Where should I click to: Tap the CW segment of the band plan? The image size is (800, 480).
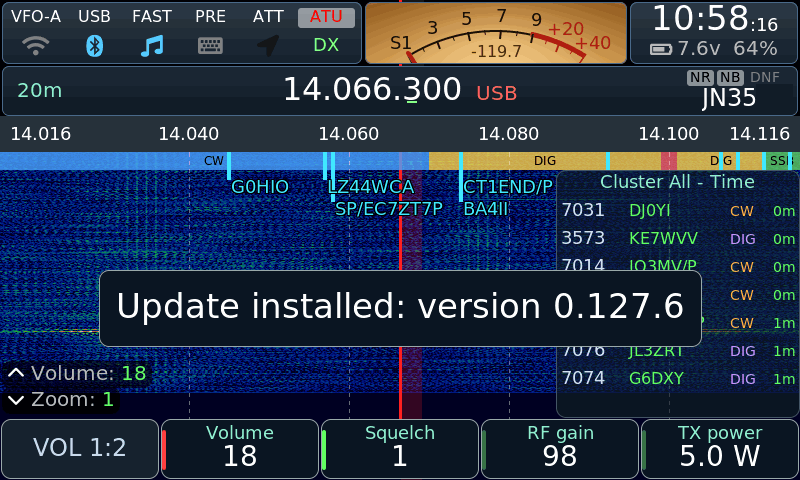214,161
